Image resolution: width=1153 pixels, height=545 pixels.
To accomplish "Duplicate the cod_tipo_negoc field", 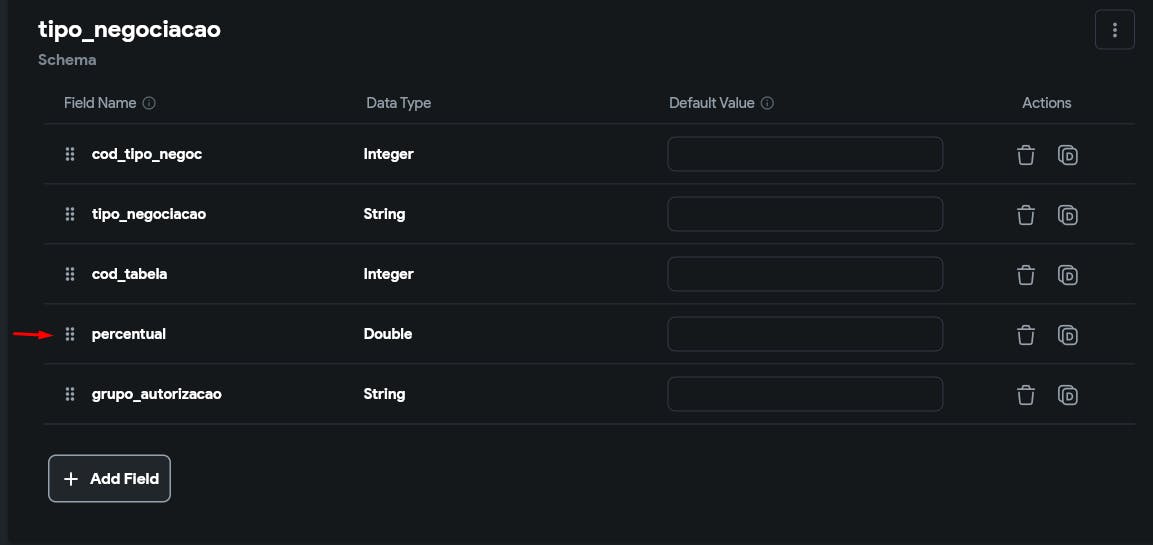I will coord(1067,155).
